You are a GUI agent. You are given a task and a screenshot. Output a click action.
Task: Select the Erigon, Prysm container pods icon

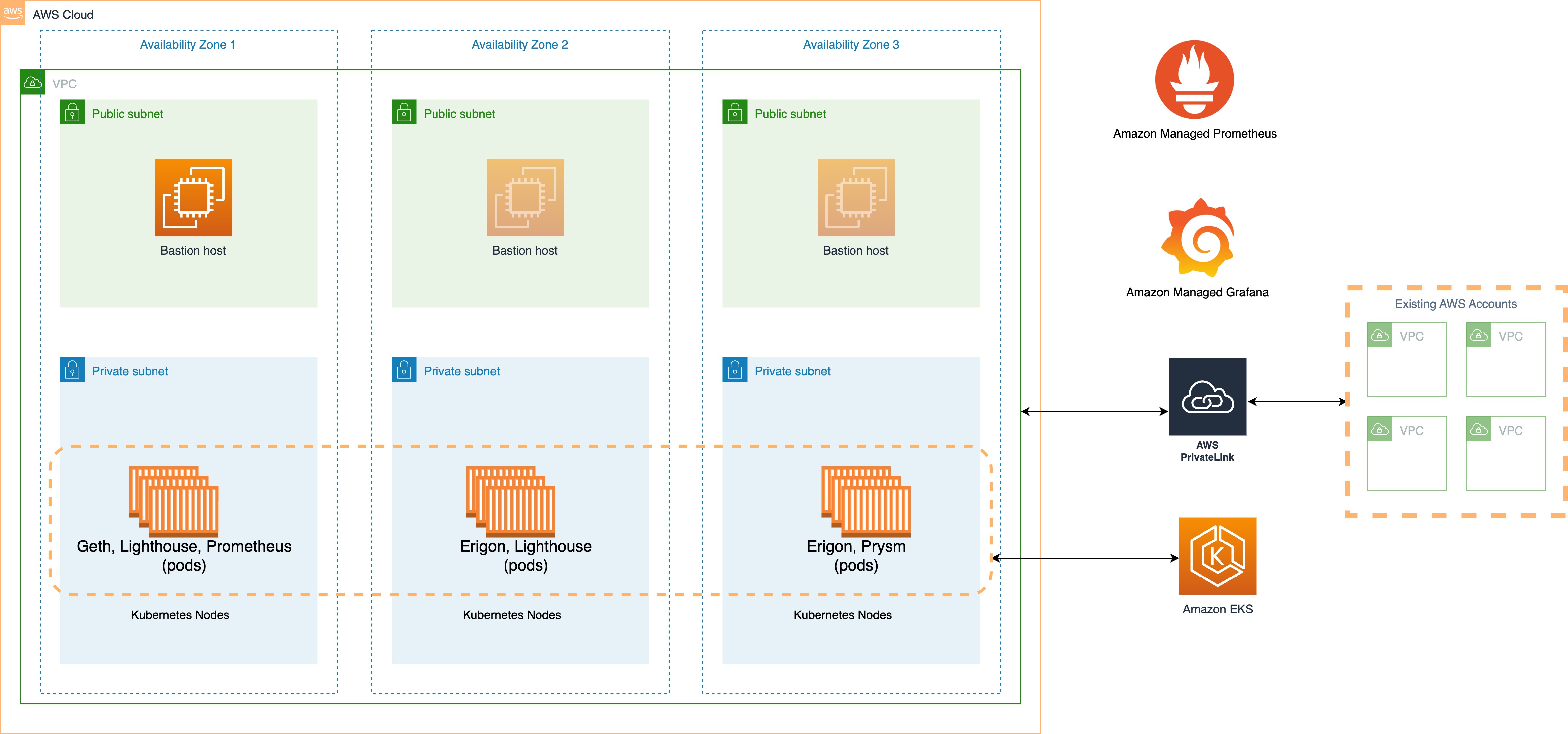click(866, 501)
